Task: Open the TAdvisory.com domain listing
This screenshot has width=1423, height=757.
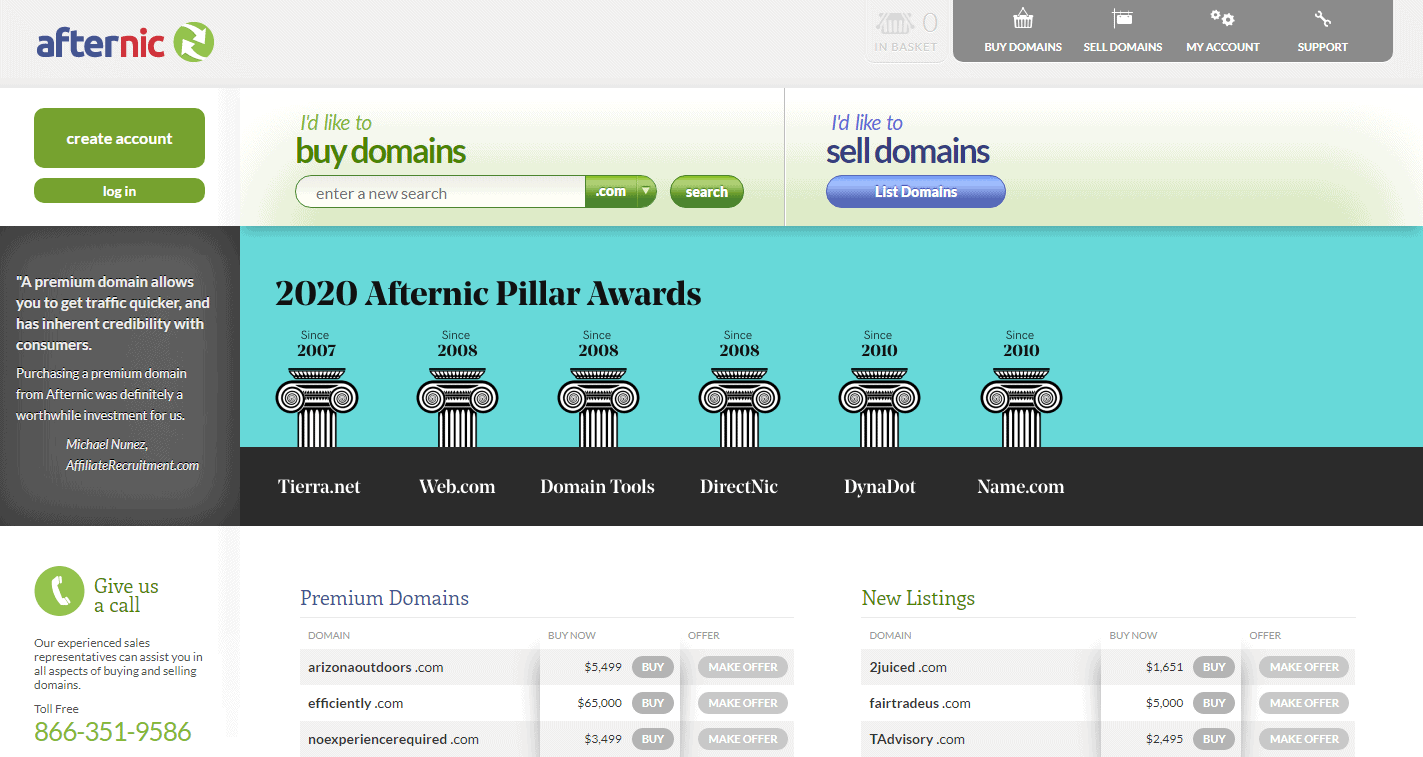Action: pyautogui.click(x=917, y=739)
